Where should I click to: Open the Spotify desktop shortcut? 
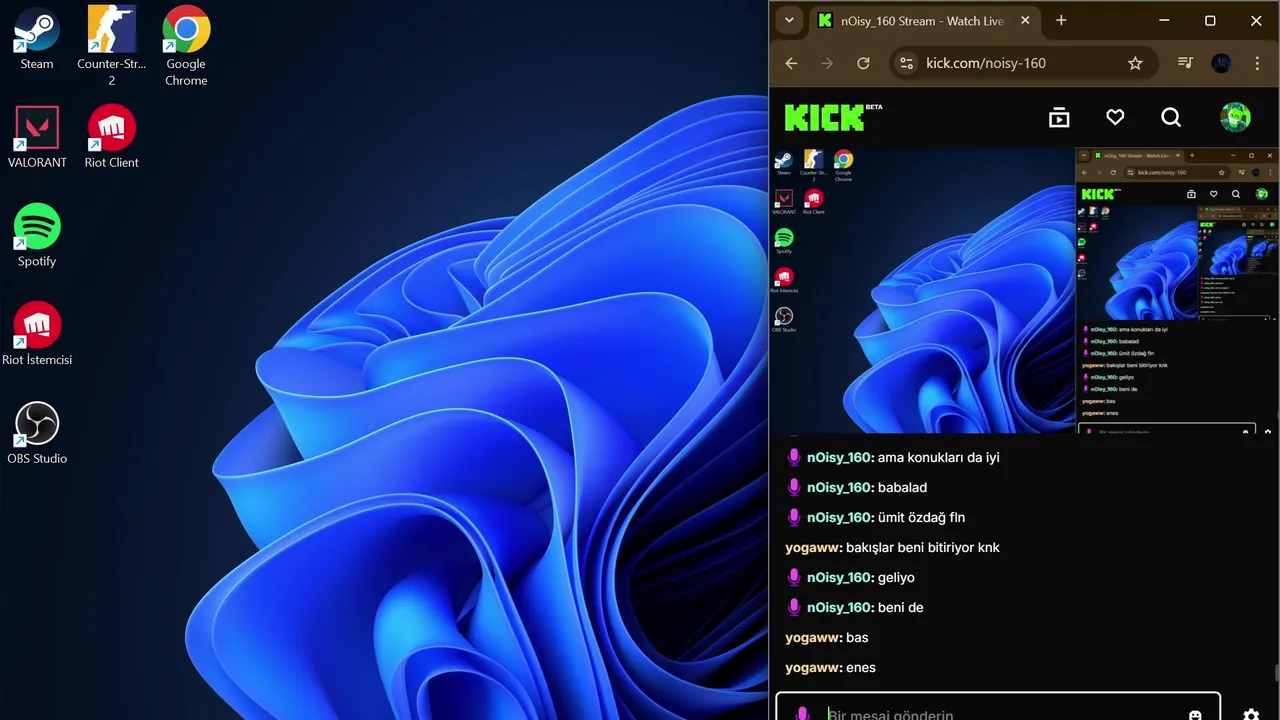coord(37,236)
